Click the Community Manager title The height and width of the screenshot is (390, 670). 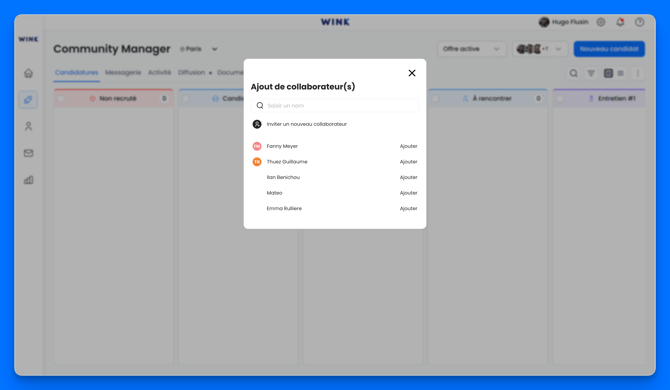point(112,49)
